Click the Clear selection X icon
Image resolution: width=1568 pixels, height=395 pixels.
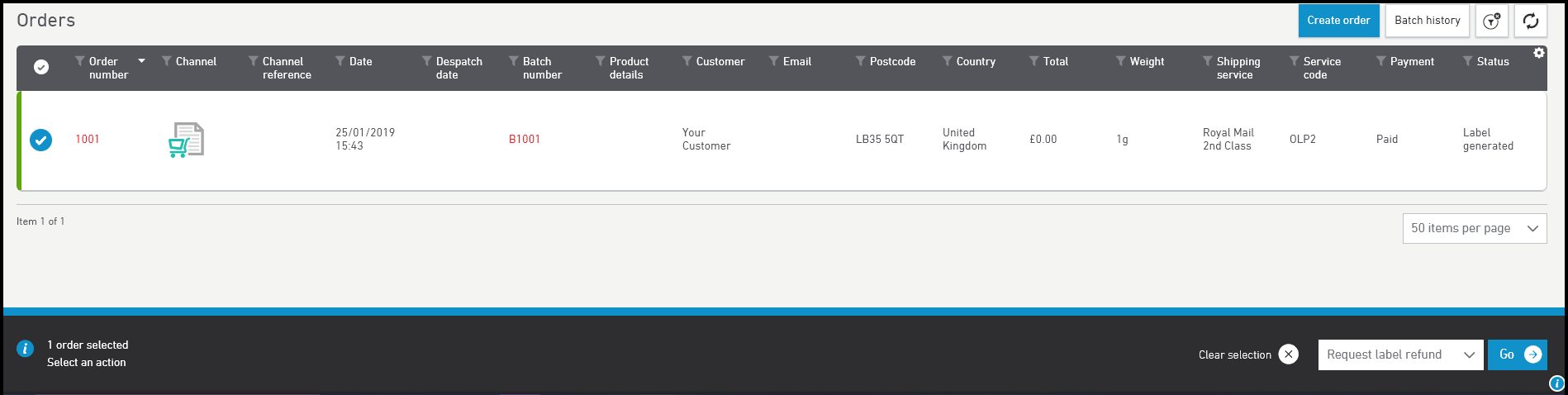(x=1288, y=355)
